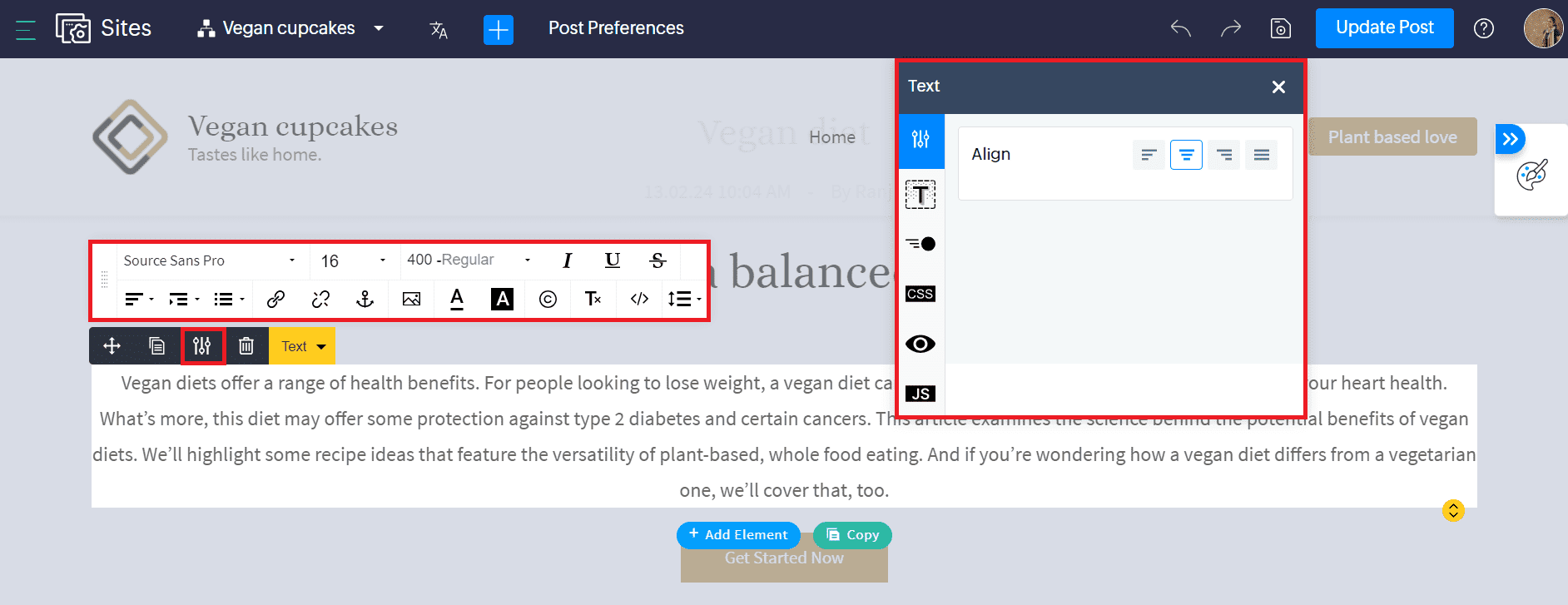Open text element settings sliders icon

pos(202,346)
